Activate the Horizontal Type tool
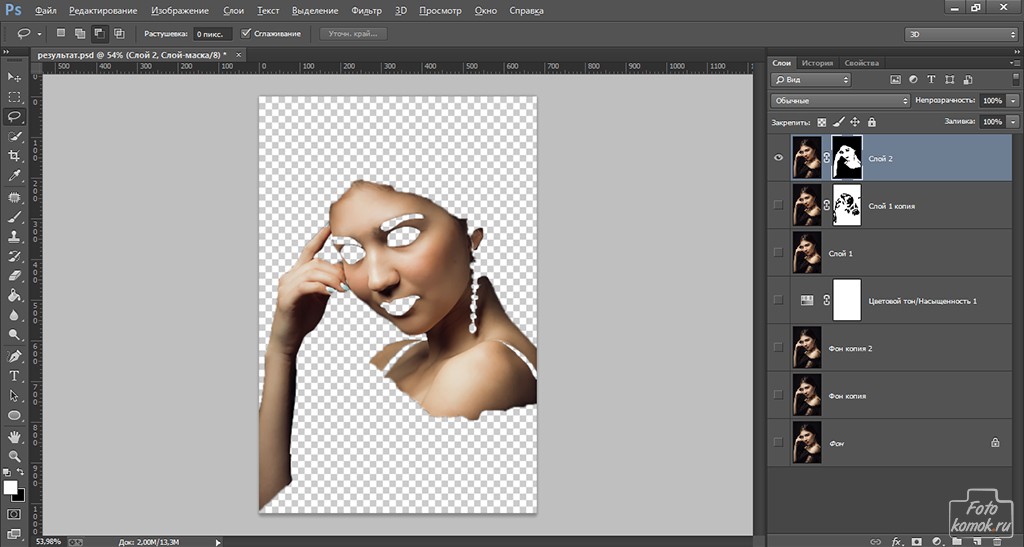Image resolution: width=1024 pixels, height=547 pixels. click(14, 376)
